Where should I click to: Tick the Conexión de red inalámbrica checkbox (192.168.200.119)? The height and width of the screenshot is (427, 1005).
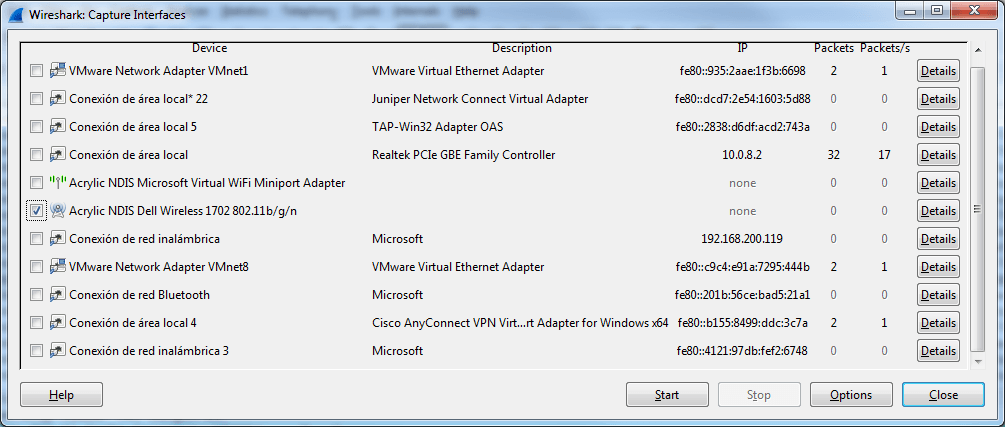(37, 239)
